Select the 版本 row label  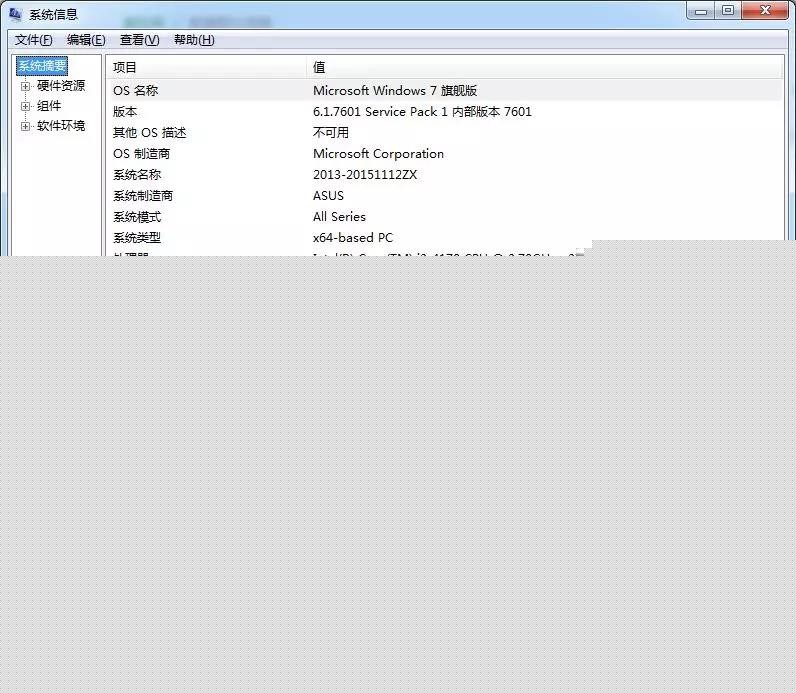point(125,112)
